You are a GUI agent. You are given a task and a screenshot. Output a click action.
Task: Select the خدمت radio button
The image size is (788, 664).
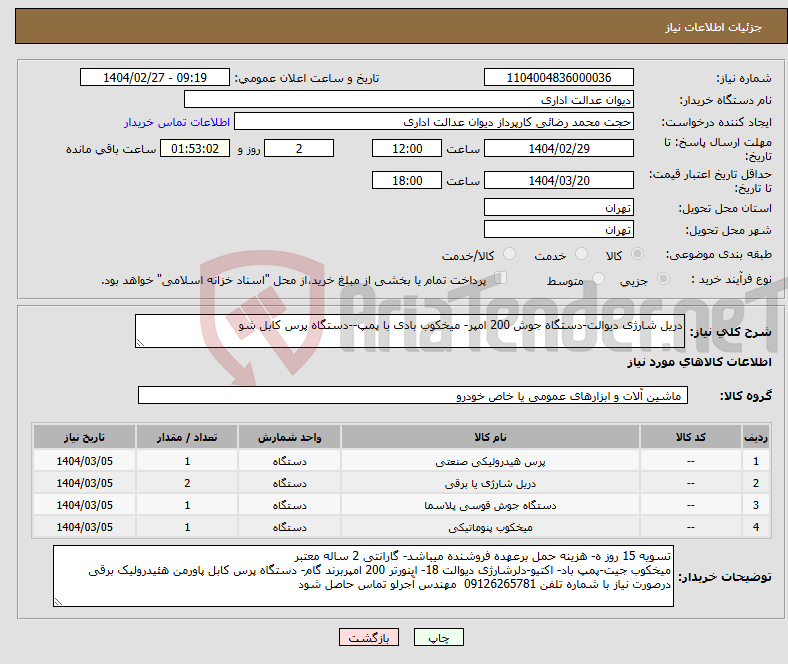point(581,254)
